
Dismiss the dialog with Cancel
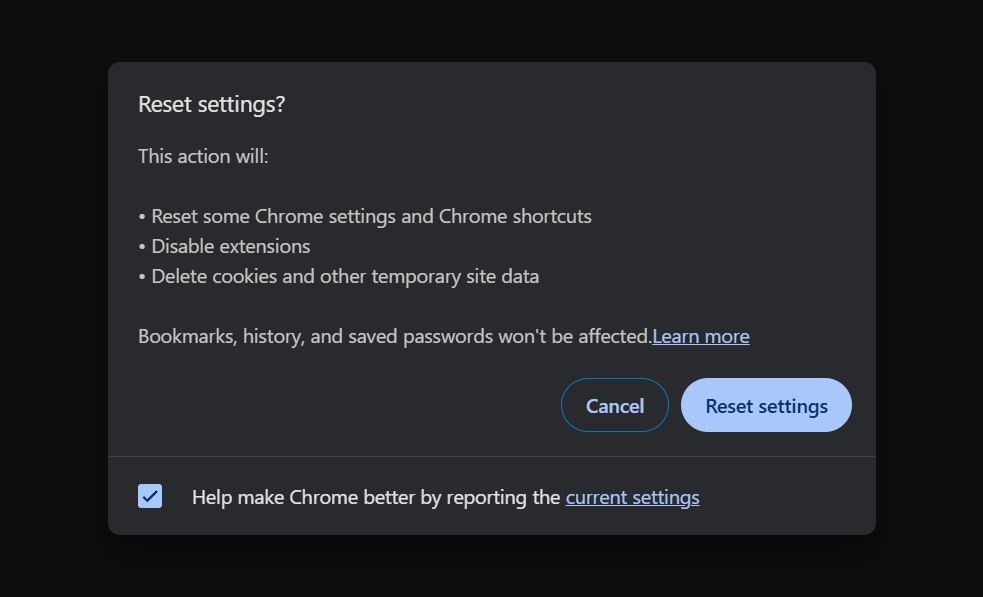click(614, 405)
